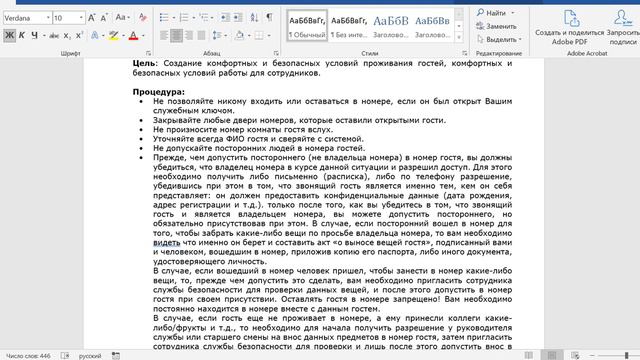
Task: Open underline style dropdown arrow
Action: [44, 36]
